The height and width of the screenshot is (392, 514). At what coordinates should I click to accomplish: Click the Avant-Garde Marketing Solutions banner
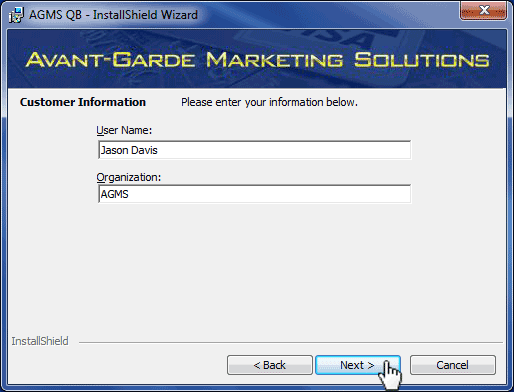coord(257,59)
